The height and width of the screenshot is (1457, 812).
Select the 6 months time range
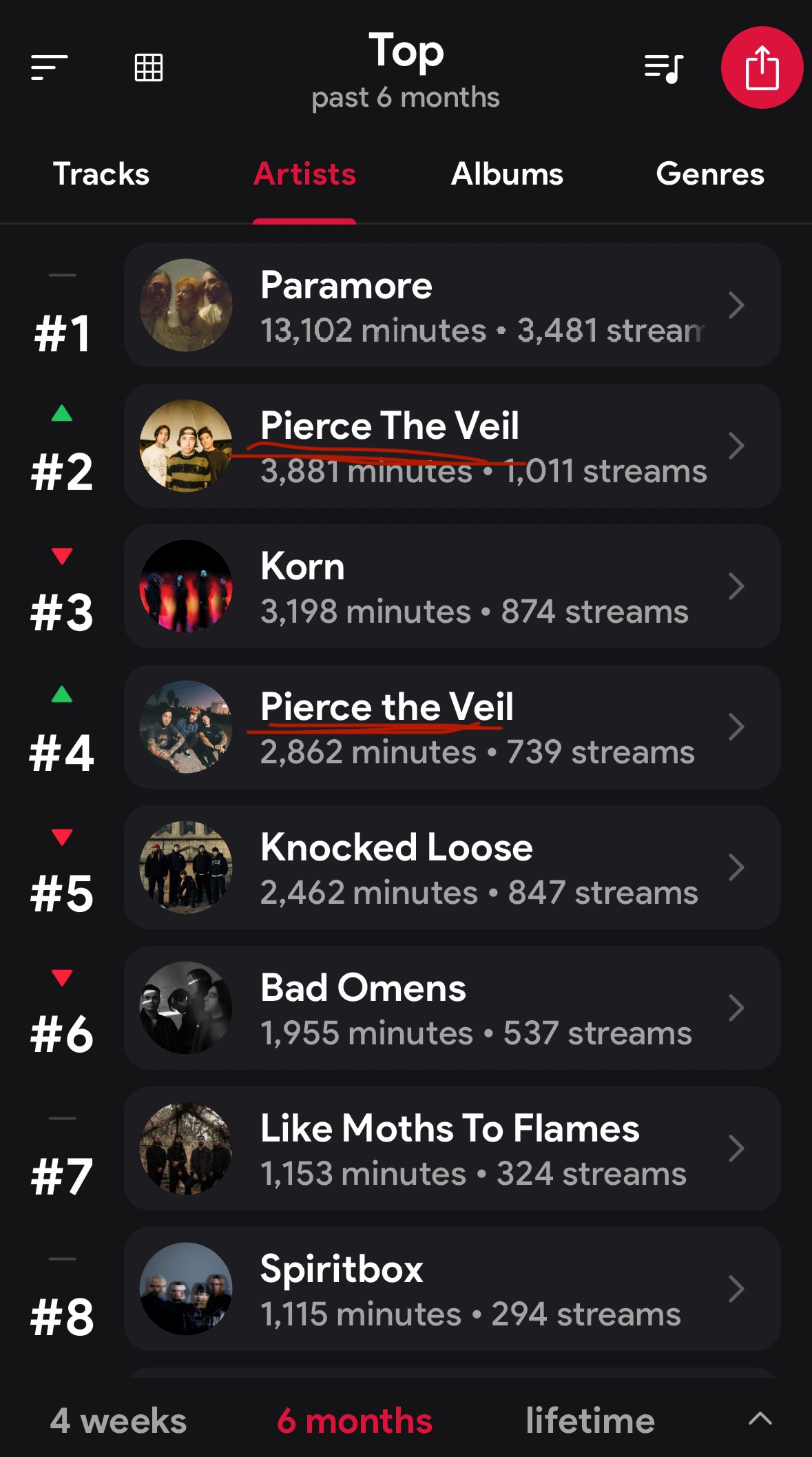coord(355,1420)
